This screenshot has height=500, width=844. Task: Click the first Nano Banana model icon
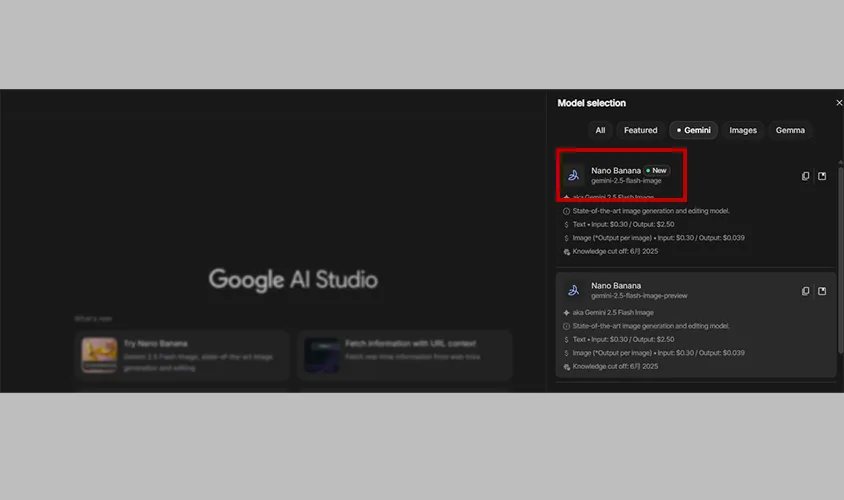(574, 175)
